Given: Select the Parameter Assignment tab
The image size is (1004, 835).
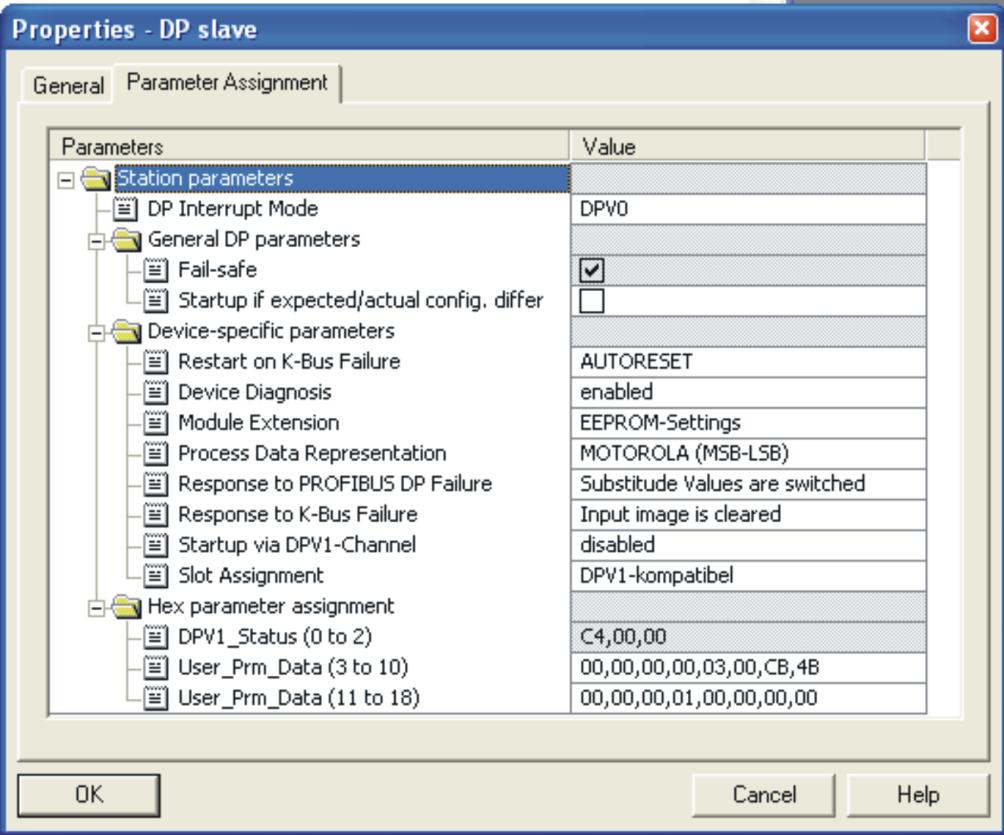Looking at the screenshot, I should click(x=227, y=83).
